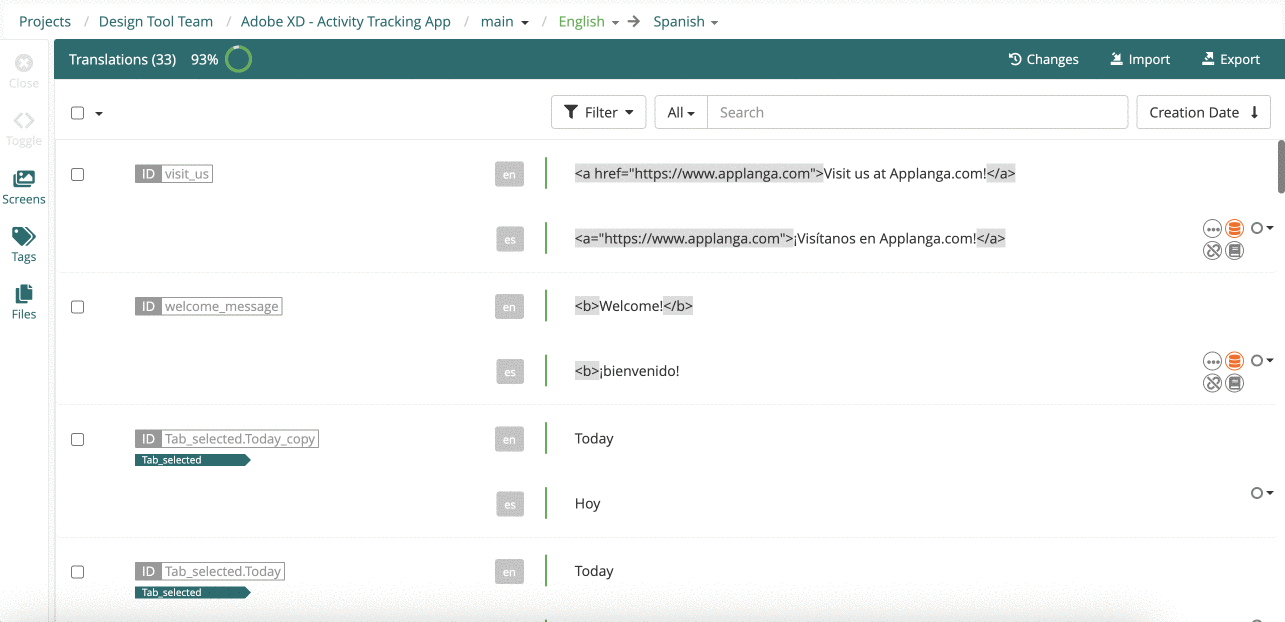The width and height of the screenshot is (1285, 622).
Task: Open status circle dropdown for visit_us
Action: [1262, 228]
